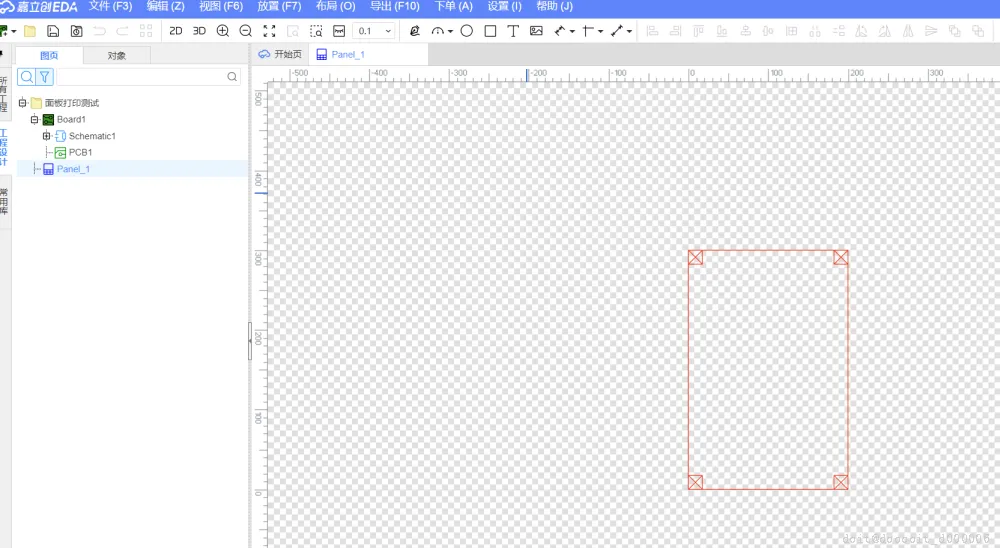Open the 导出 (F10) menu
1000x548 pixels.
coord(395,6)
